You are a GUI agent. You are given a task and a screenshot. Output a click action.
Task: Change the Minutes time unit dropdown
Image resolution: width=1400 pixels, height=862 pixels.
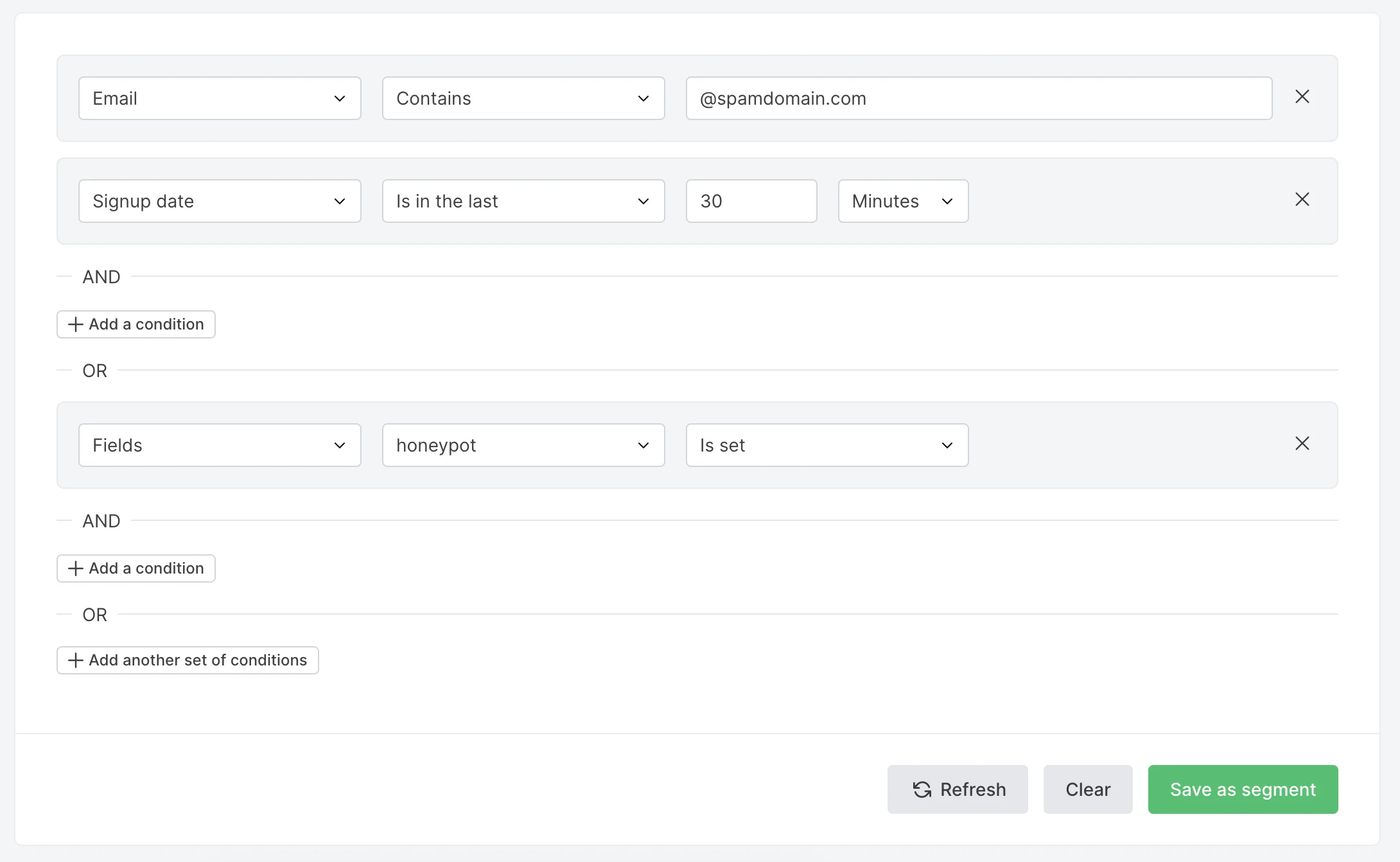tap(902, 201)
